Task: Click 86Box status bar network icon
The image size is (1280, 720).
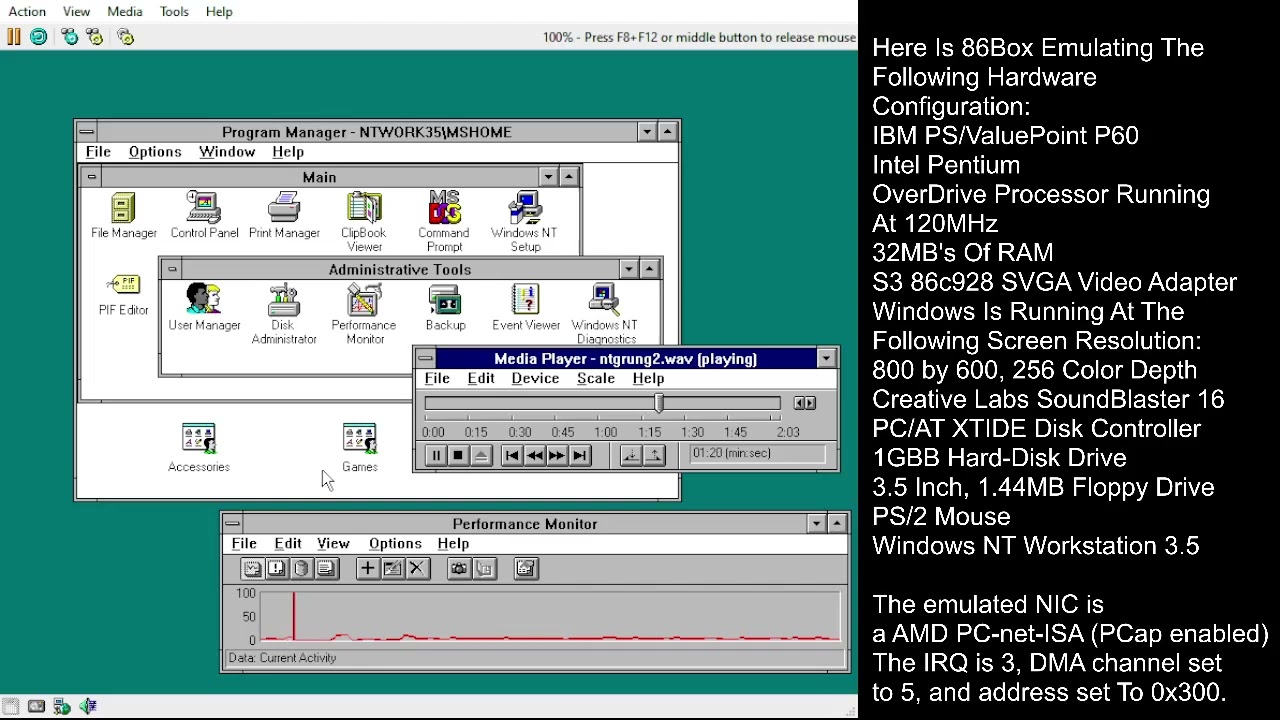Action: (x=62, y=707)
